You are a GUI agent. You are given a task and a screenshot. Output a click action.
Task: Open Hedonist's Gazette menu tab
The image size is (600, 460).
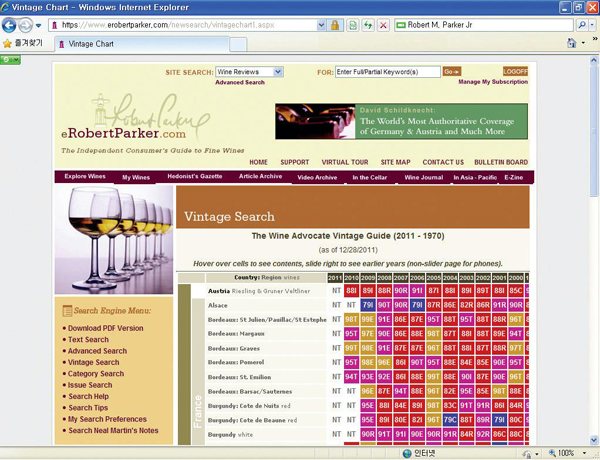tap(194, 176)
